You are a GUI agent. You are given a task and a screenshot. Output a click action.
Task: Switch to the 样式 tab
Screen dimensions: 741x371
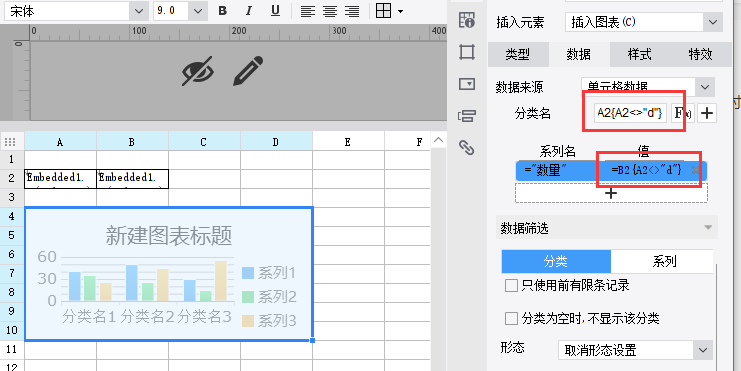639,54
